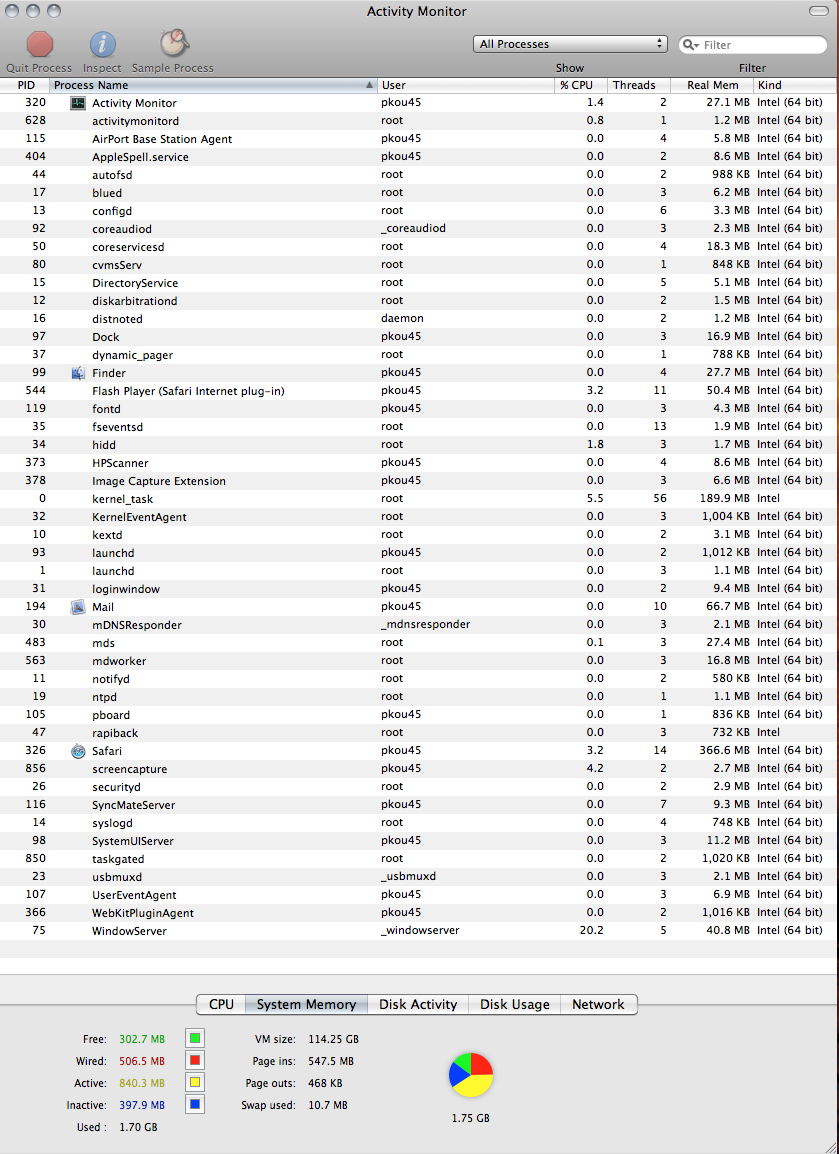839x1154 pixels.
Task: Click the toolbar toggle pill button in title bar
Action: tap(818, 11)
